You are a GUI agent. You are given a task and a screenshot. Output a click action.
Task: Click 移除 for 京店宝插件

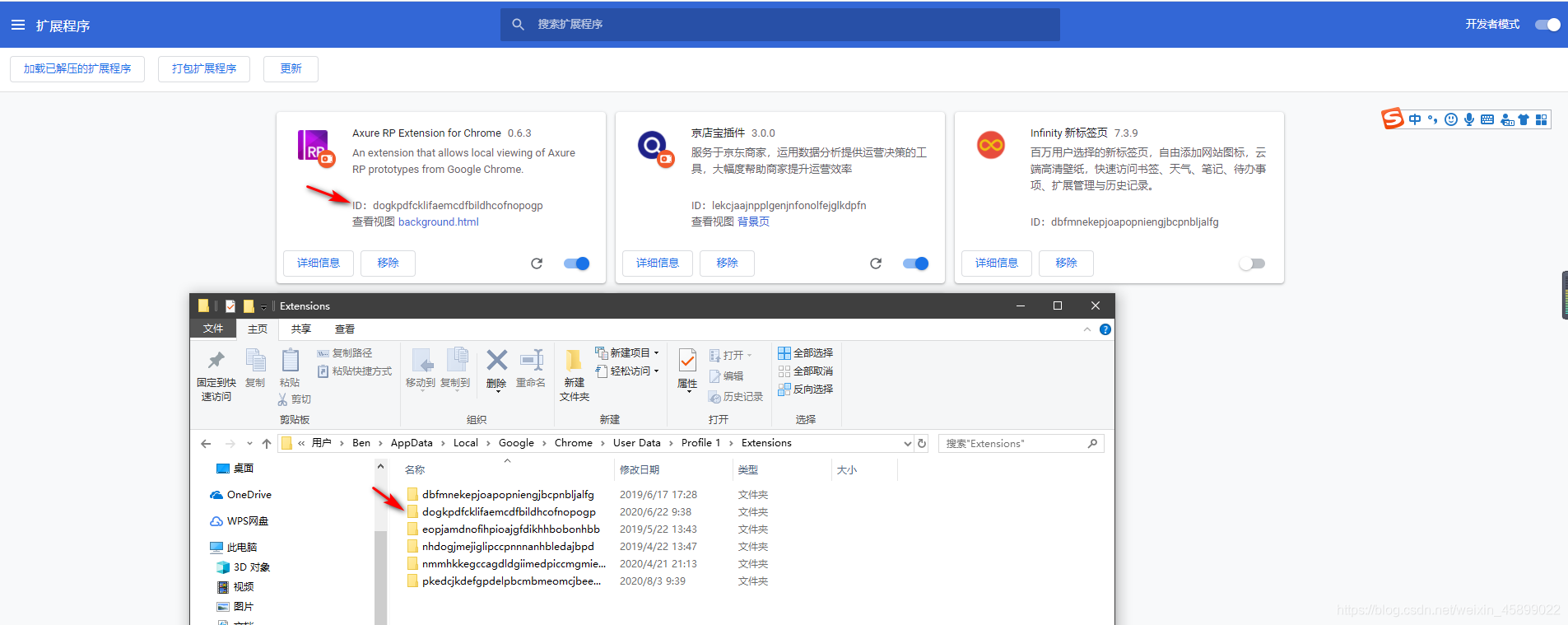coord(727,264)
